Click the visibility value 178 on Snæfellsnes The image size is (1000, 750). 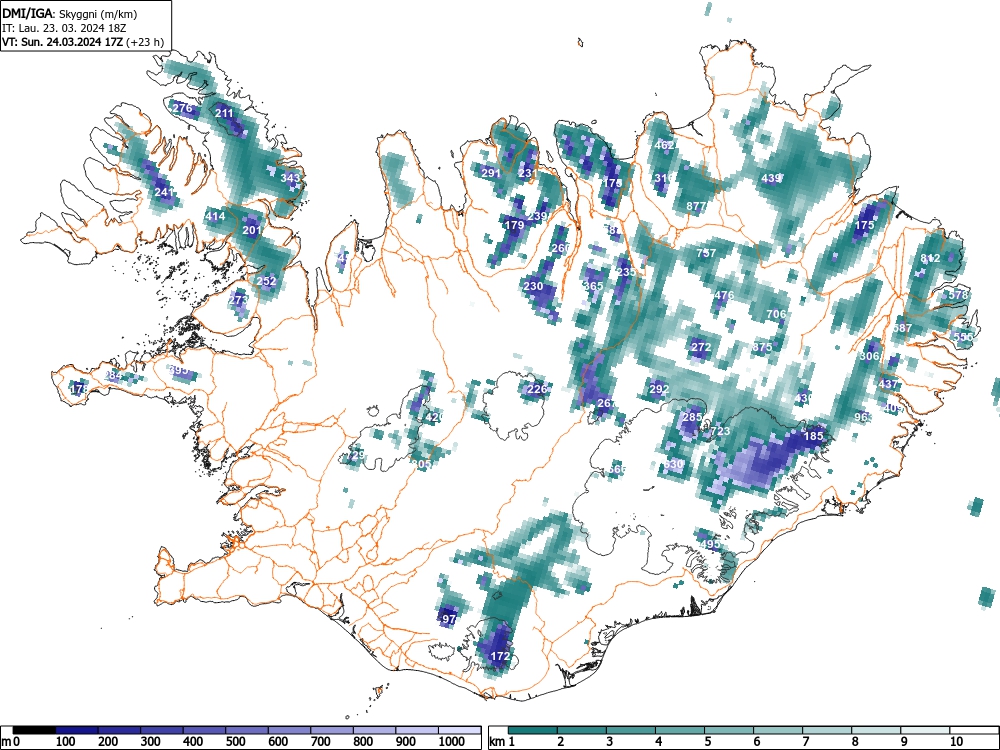point(79,388)
